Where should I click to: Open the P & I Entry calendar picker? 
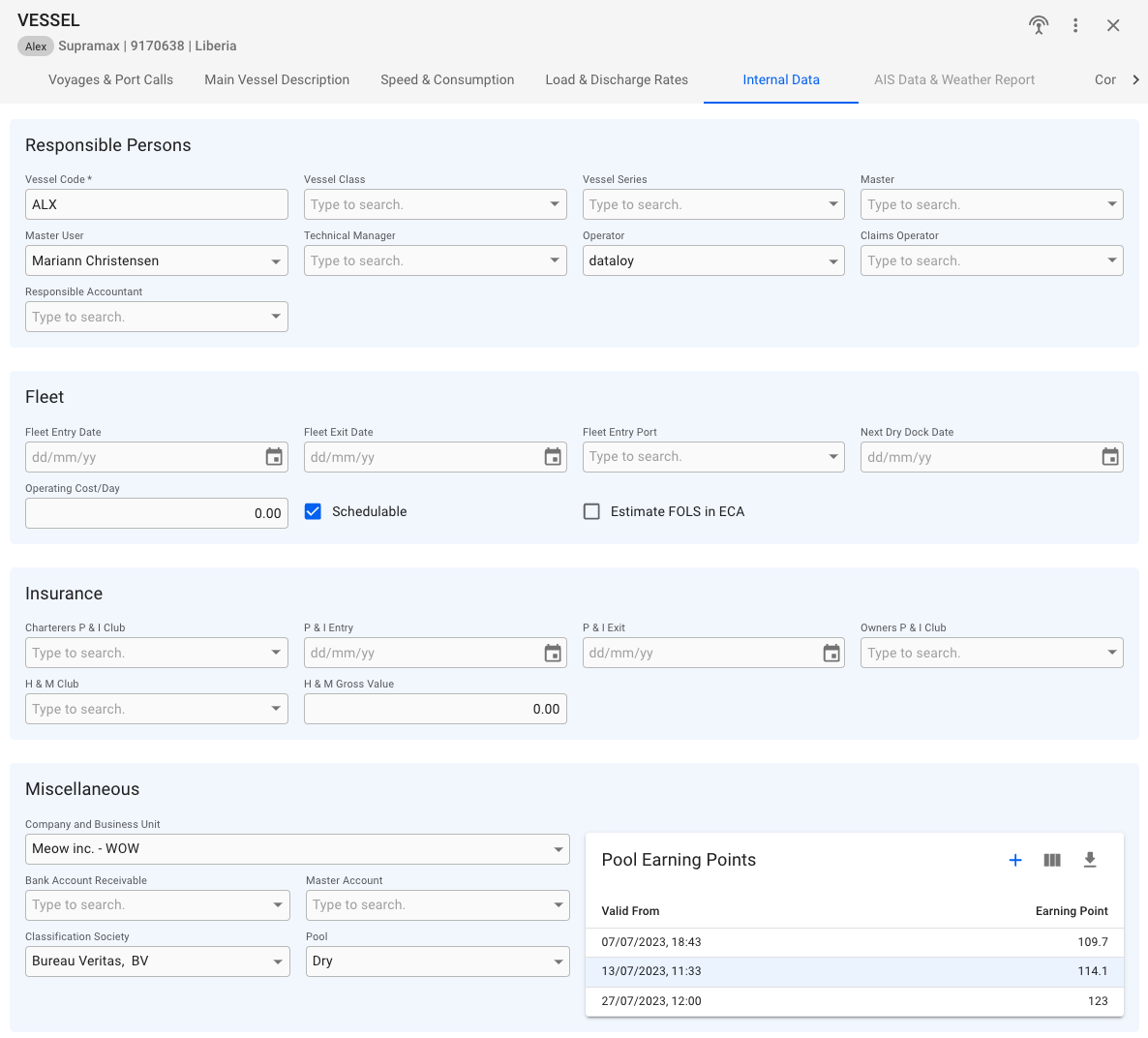tap(553, 654)
